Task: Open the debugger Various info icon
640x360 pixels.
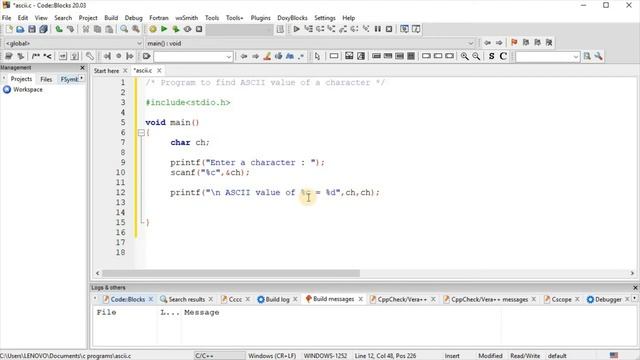Action: [416, 29]
